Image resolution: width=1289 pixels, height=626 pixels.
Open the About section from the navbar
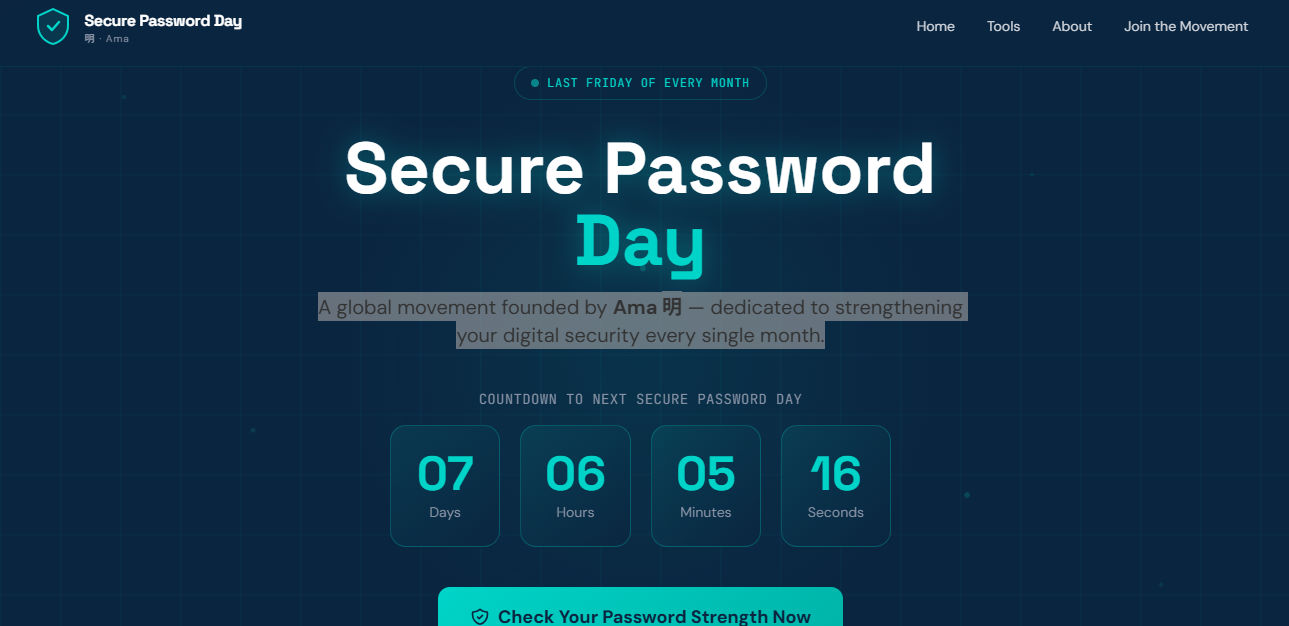click(1071, 26)
